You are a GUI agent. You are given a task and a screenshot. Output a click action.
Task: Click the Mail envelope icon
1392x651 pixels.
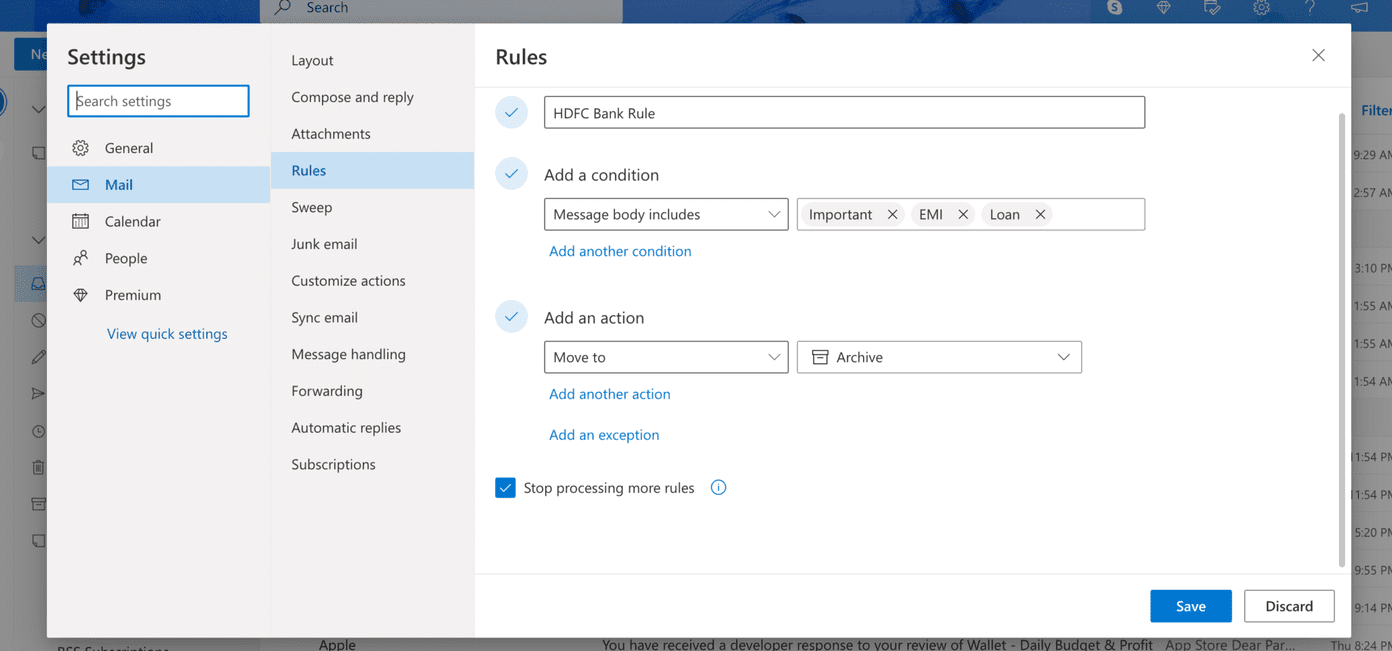[81, 185]
